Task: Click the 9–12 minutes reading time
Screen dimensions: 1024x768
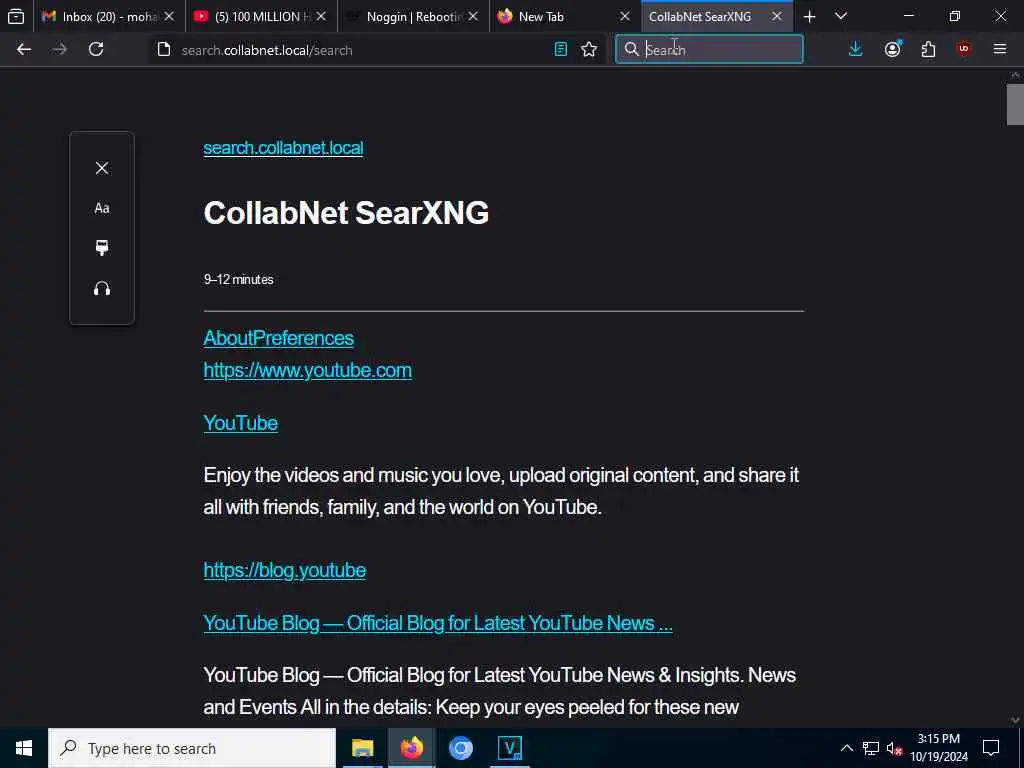Action: (x=238, y=280)
